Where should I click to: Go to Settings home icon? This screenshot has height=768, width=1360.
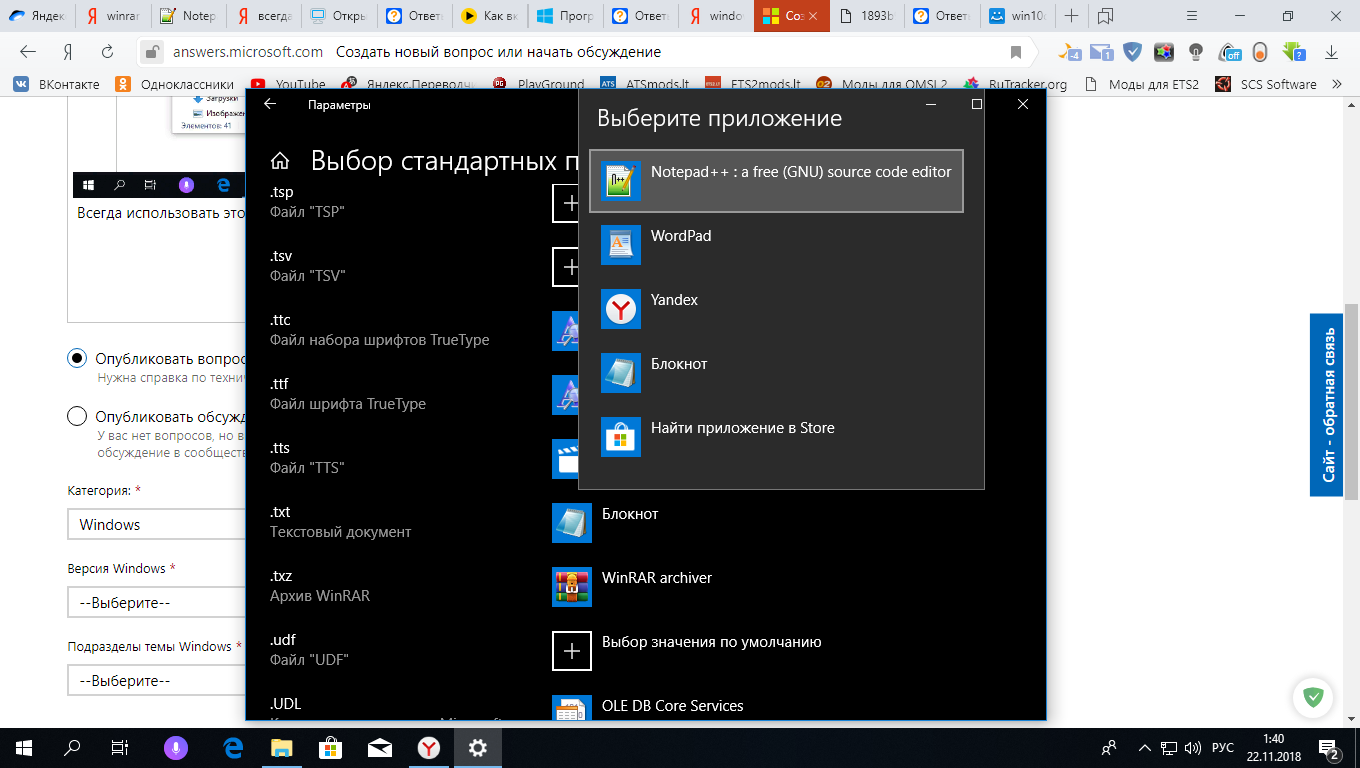tap(281, 161)
